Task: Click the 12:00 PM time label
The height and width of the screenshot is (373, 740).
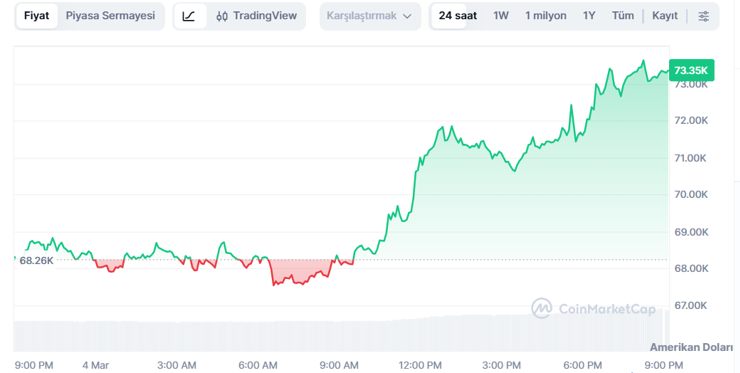Action: (x=420, y=365)
